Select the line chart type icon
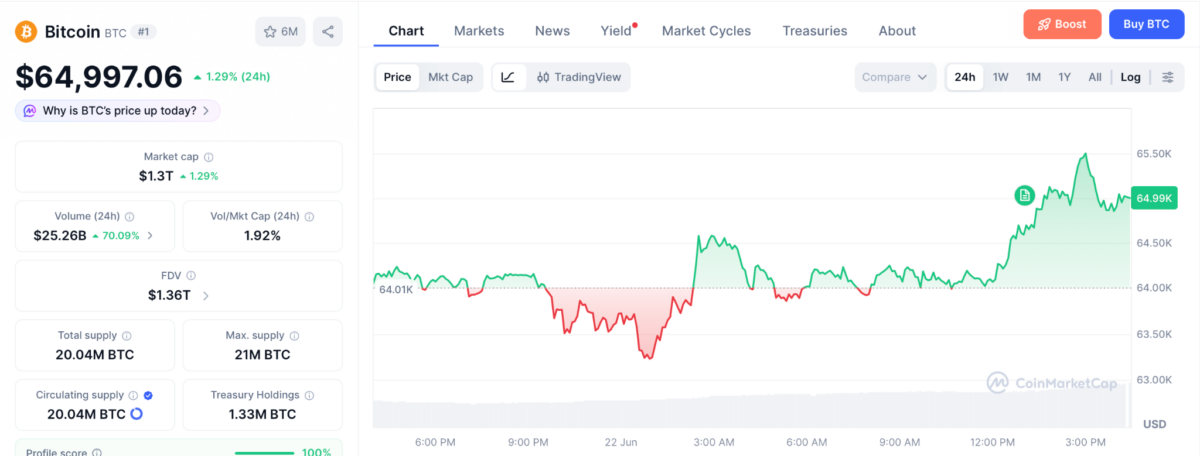Image resolution: width=1200 pixels, height=456 pixels. point(508,77)
